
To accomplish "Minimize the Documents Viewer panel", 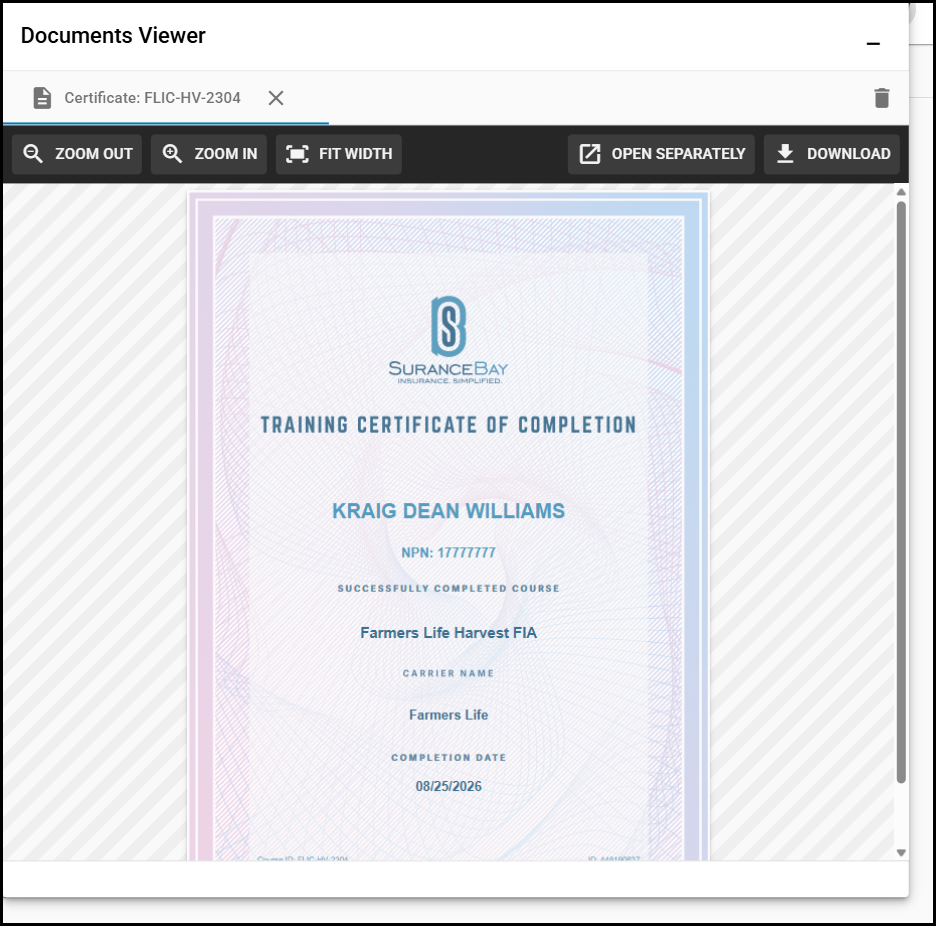I will tap(873, 44).
